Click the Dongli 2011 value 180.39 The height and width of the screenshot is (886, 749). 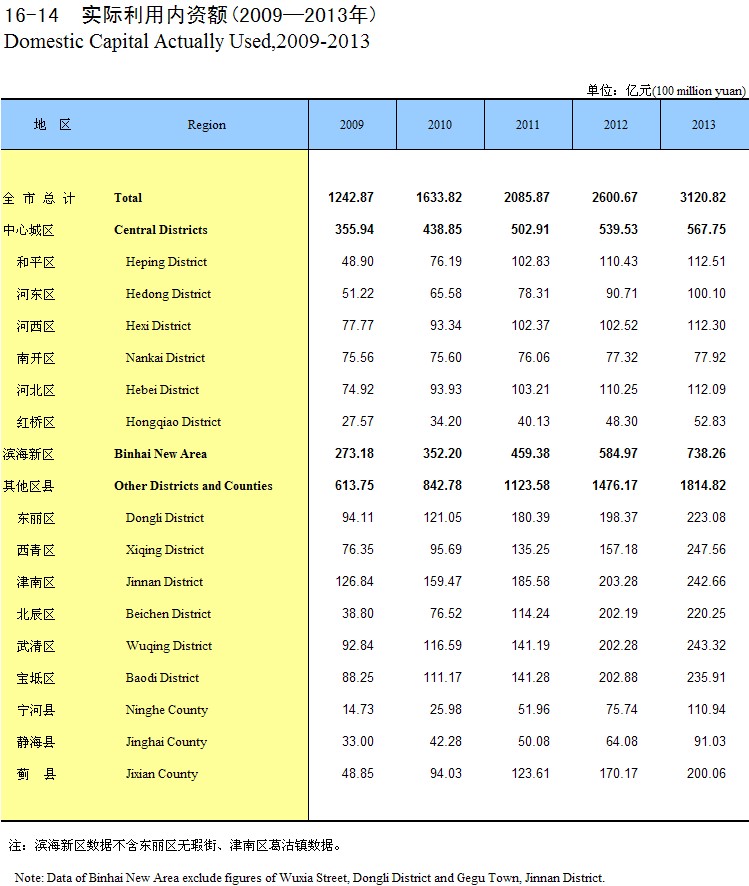point(528,518)
